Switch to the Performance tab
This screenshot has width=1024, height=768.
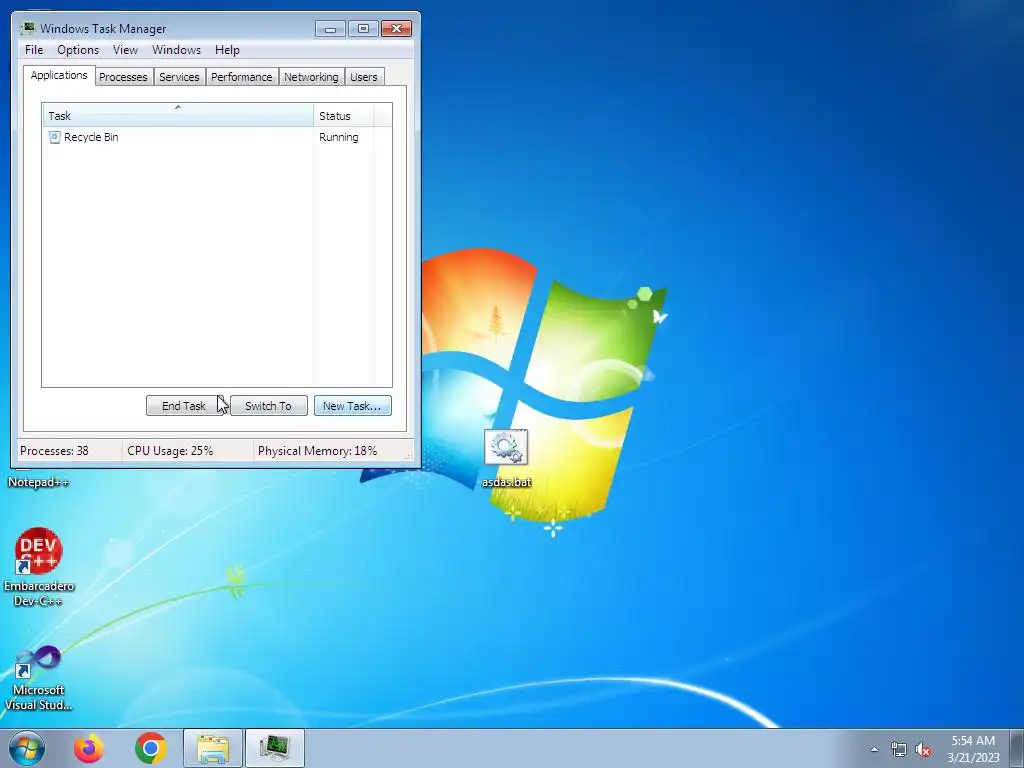point(242,77)
